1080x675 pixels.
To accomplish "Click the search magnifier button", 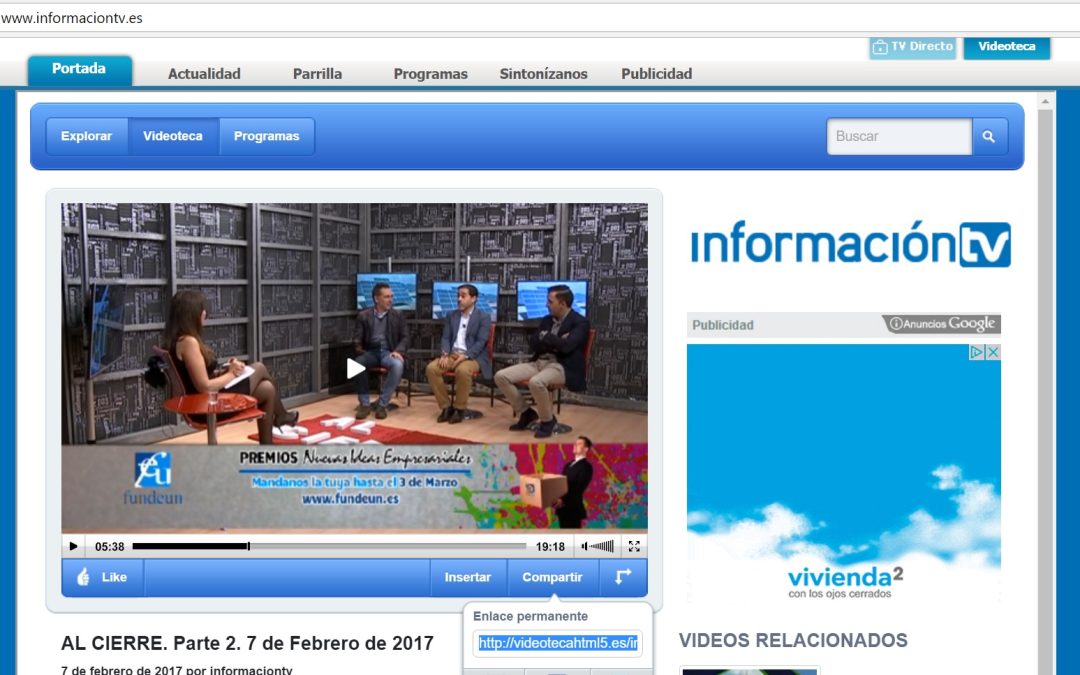I will coord(988,137).
